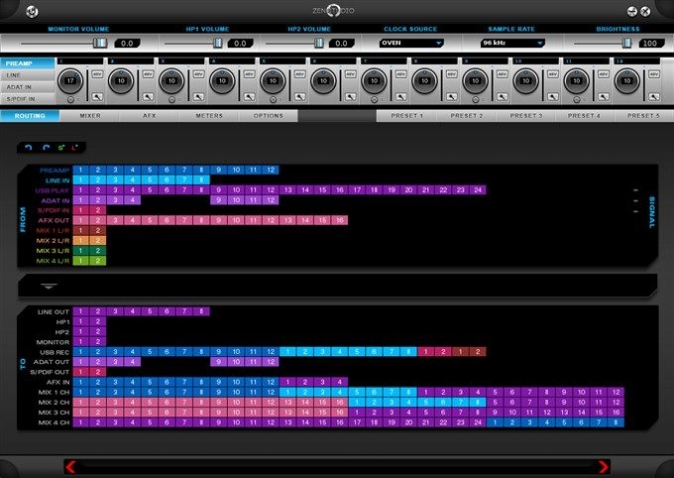Open the Clock Source dropdown
The height and width of the screenshot is (478, 674).
point(411,43)
